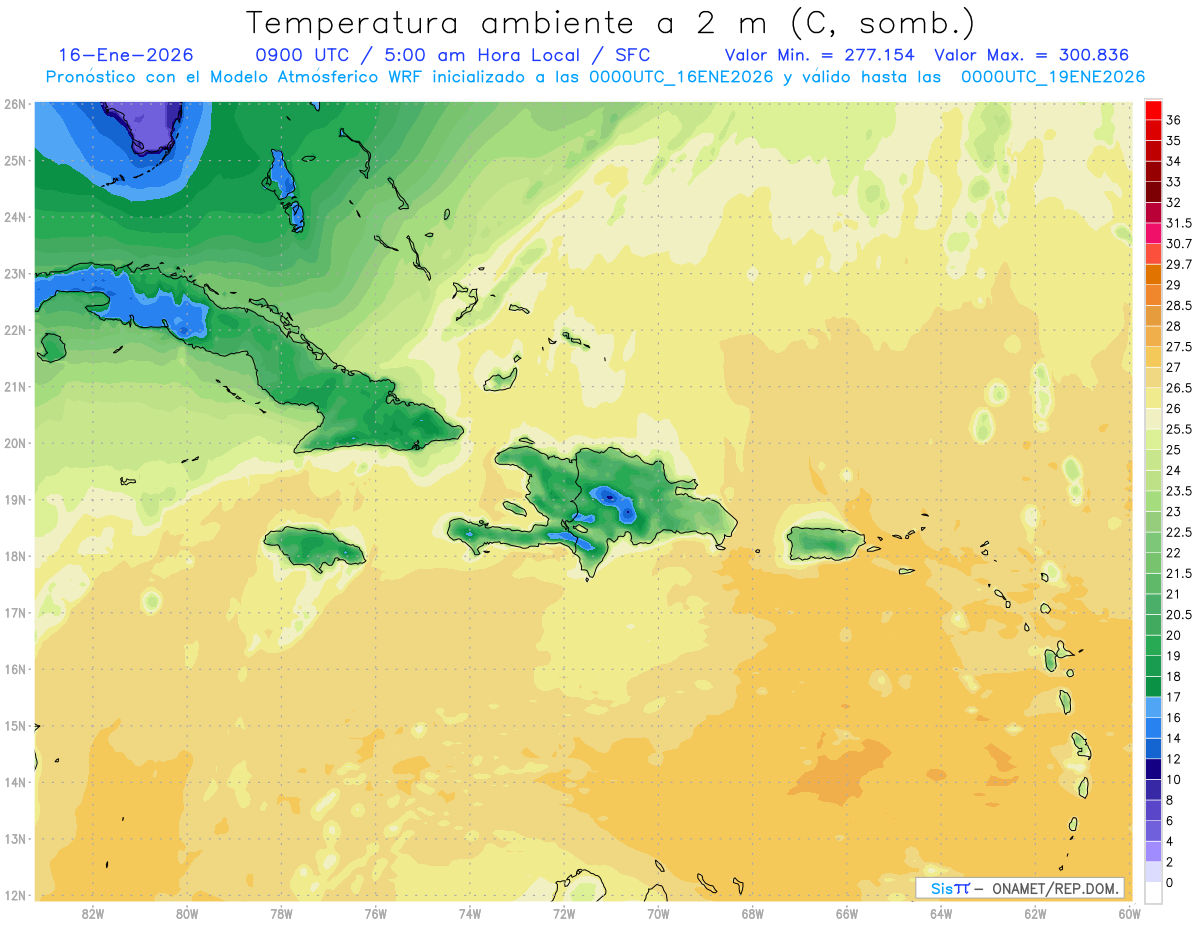Image resolution: width=1200 pixels, height=927 pixels.
Task: Click the white swatch below legend value 0
Action: point(1153,893)
